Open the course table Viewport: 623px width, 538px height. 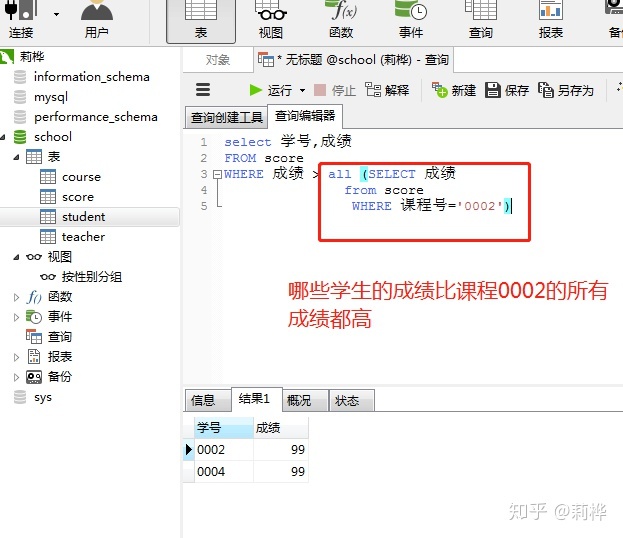(x=81, y=177)
